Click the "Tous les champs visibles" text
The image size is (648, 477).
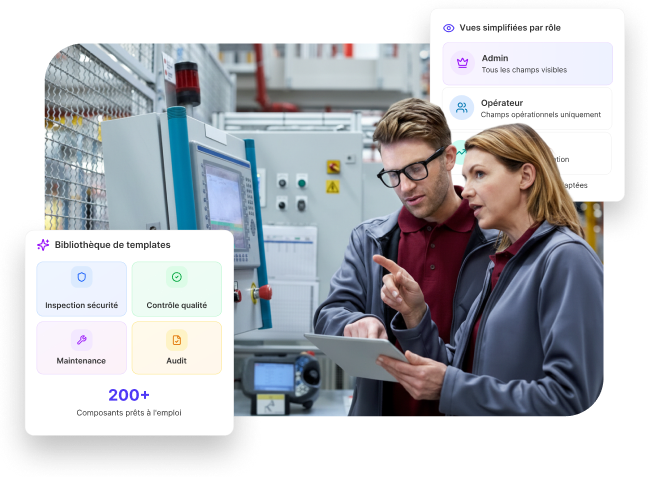pyautogui.click(x=524, y=70)
